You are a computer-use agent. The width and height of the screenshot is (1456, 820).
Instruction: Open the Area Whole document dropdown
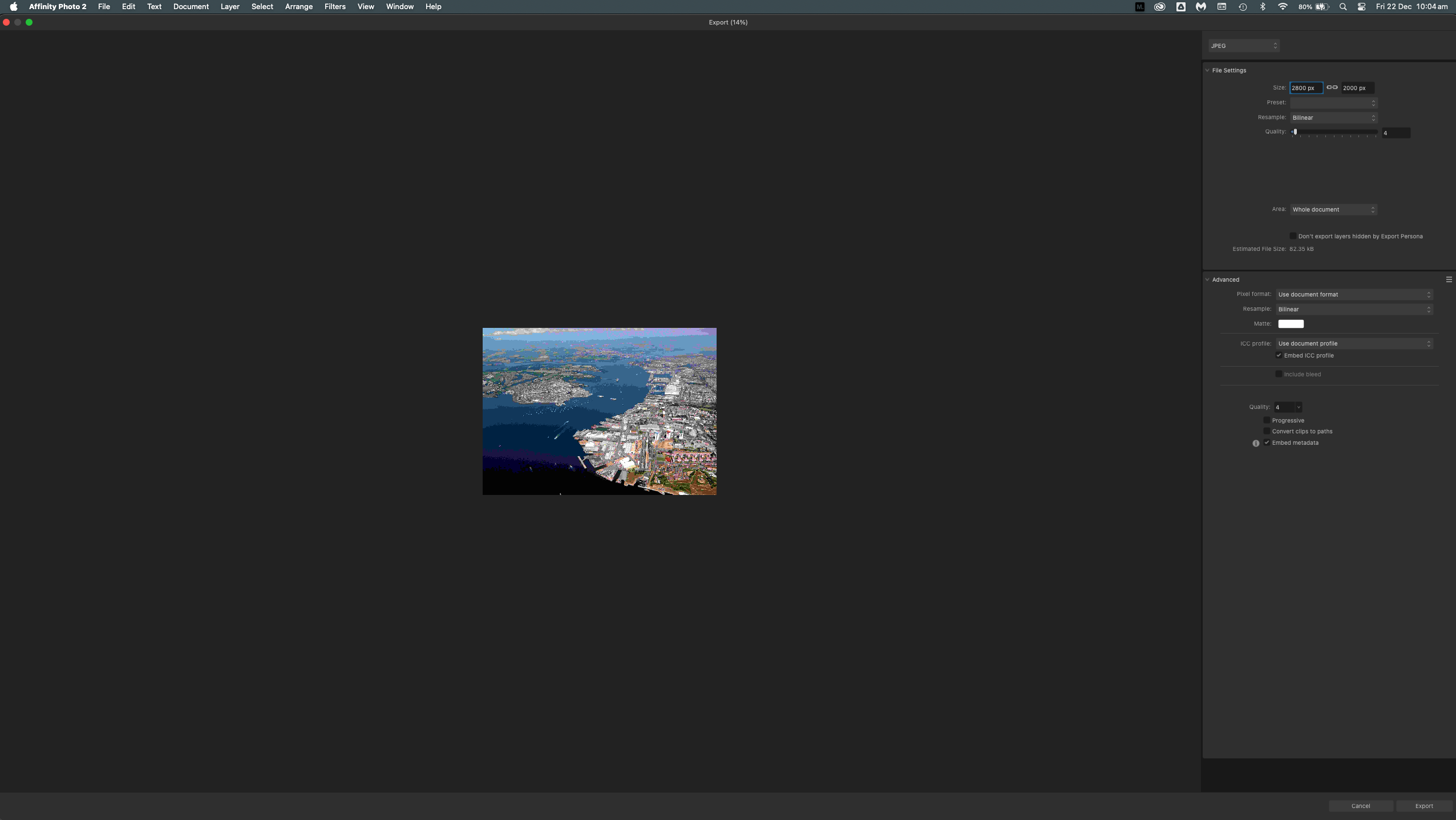click(1333, 209)
